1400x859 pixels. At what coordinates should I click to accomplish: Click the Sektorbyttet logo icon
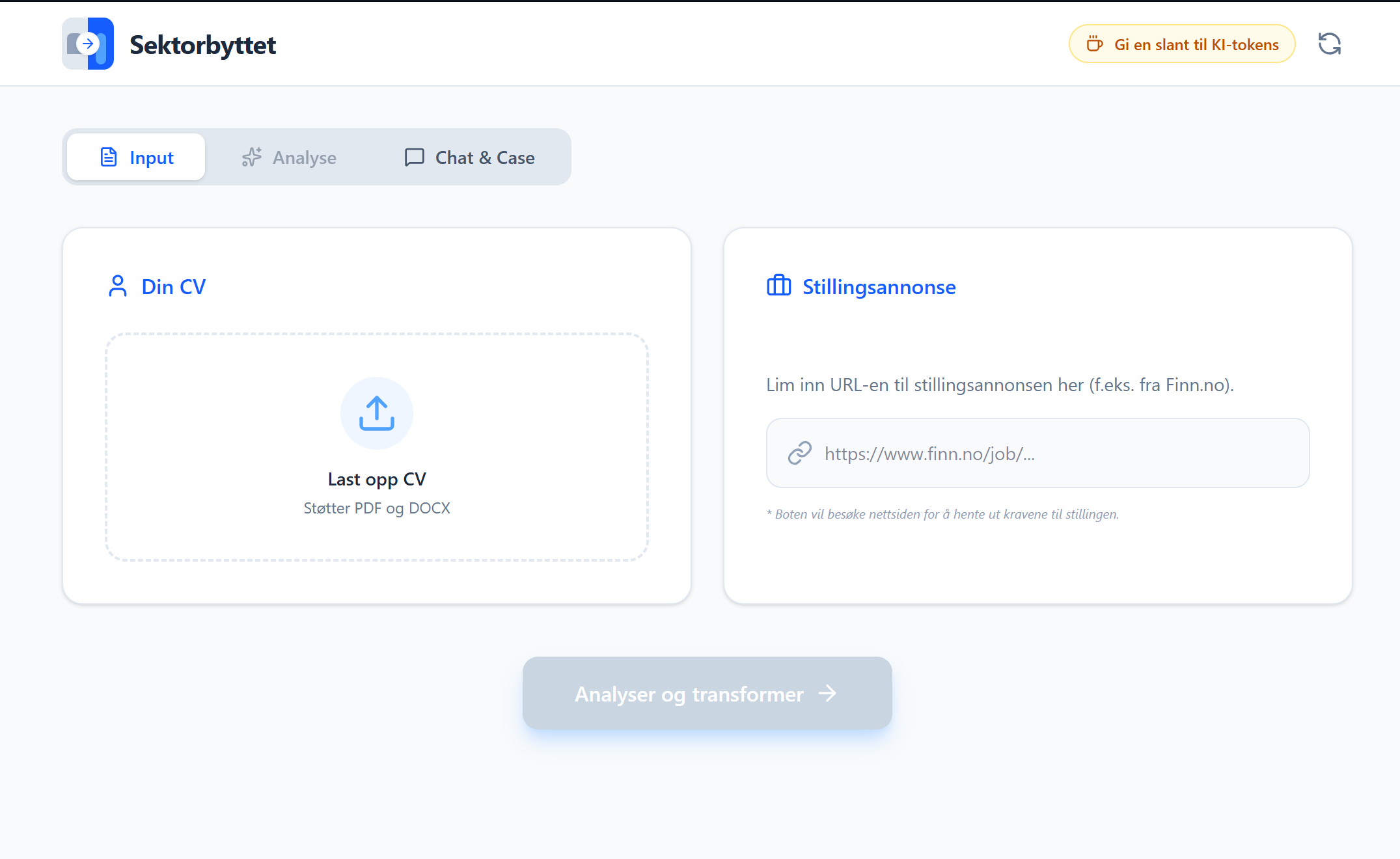tap(88, 44)
